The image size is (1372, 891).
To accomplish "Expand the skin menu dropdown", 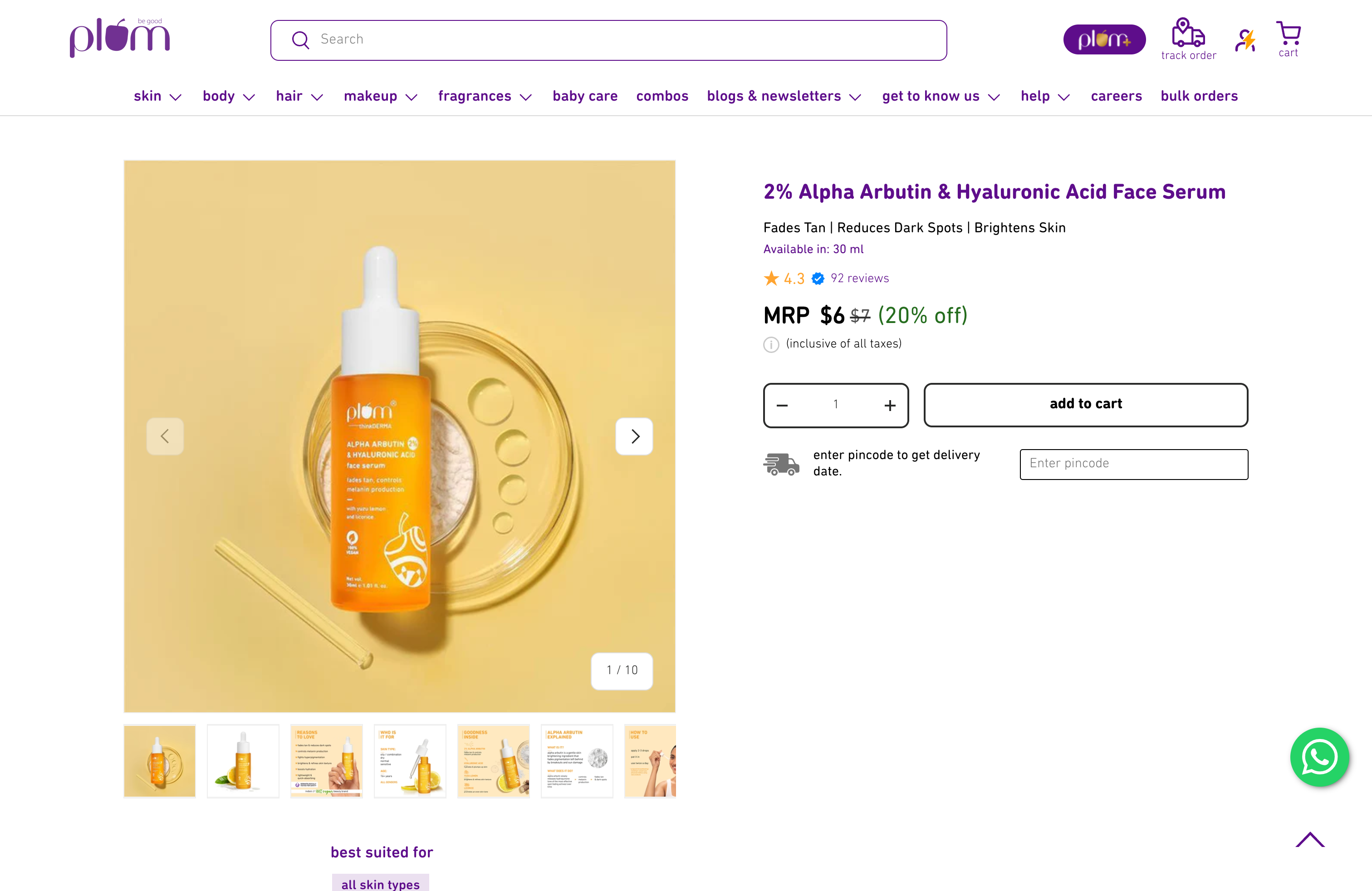I will tap(157, 96).
